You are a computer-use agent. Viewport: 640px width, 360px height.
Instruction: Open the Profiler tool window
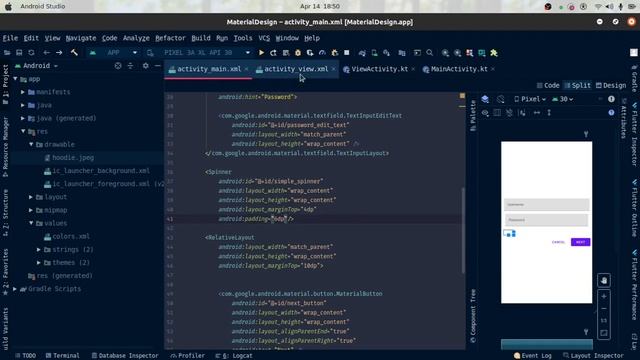[x=187, y=356]
